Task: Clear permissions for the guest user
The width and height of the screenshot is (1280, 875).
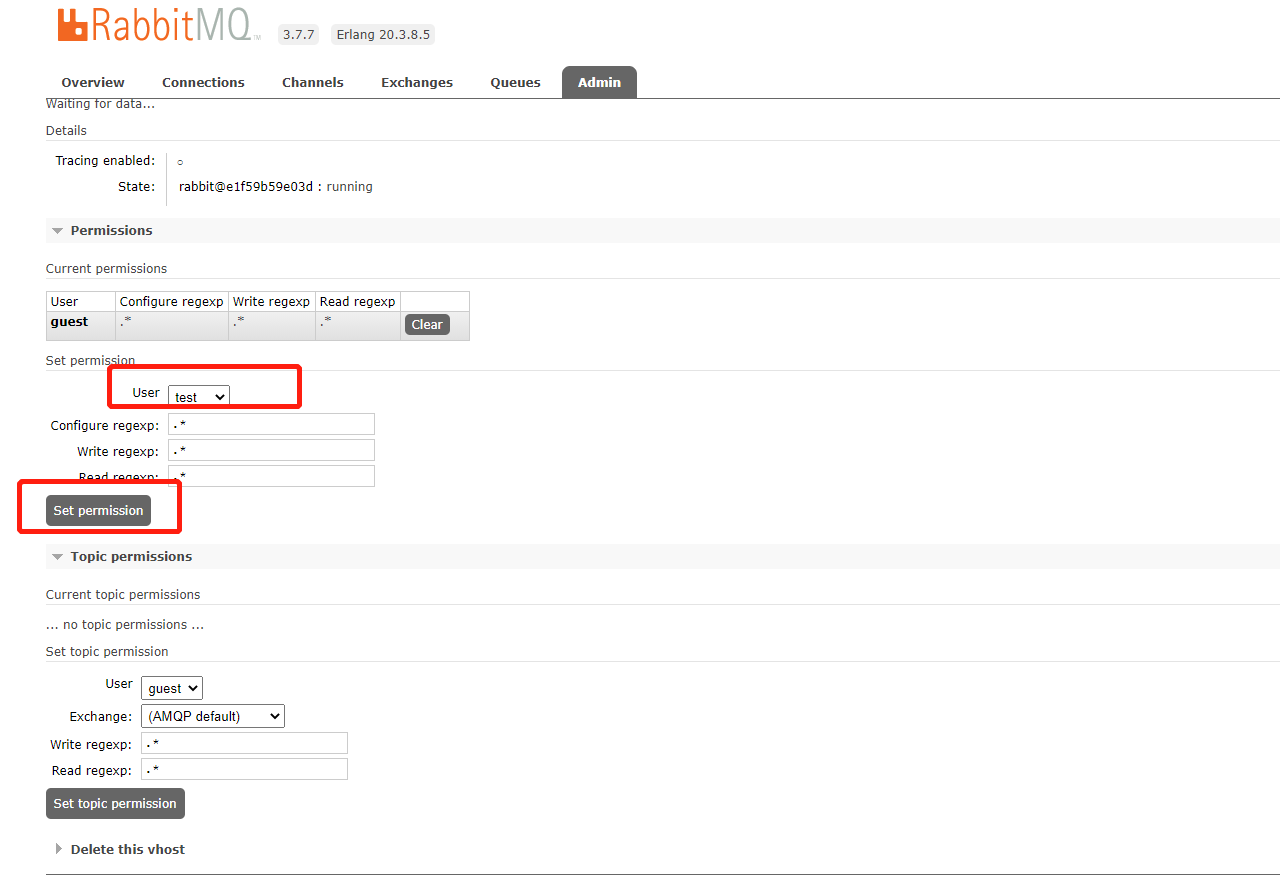Action: point(427,324)
